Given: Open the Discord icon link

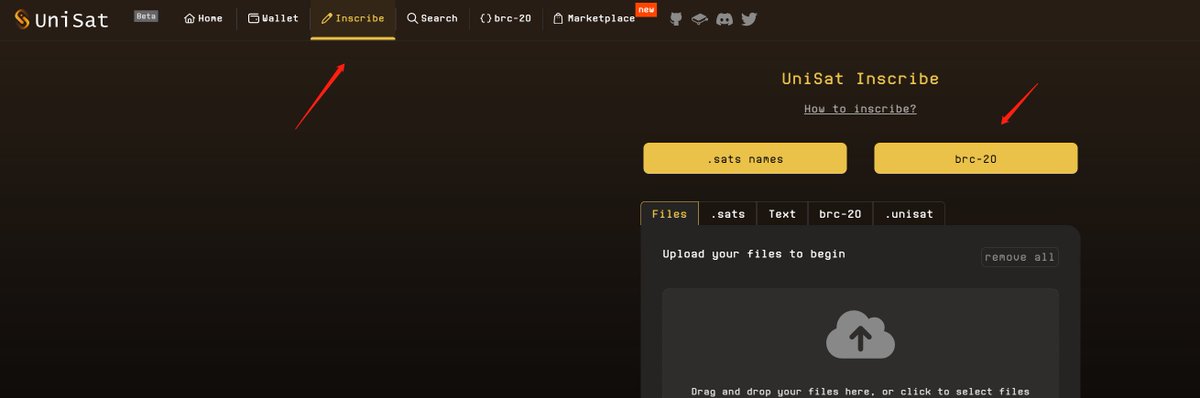Looking at the screenshot, I should pos(724,19).
